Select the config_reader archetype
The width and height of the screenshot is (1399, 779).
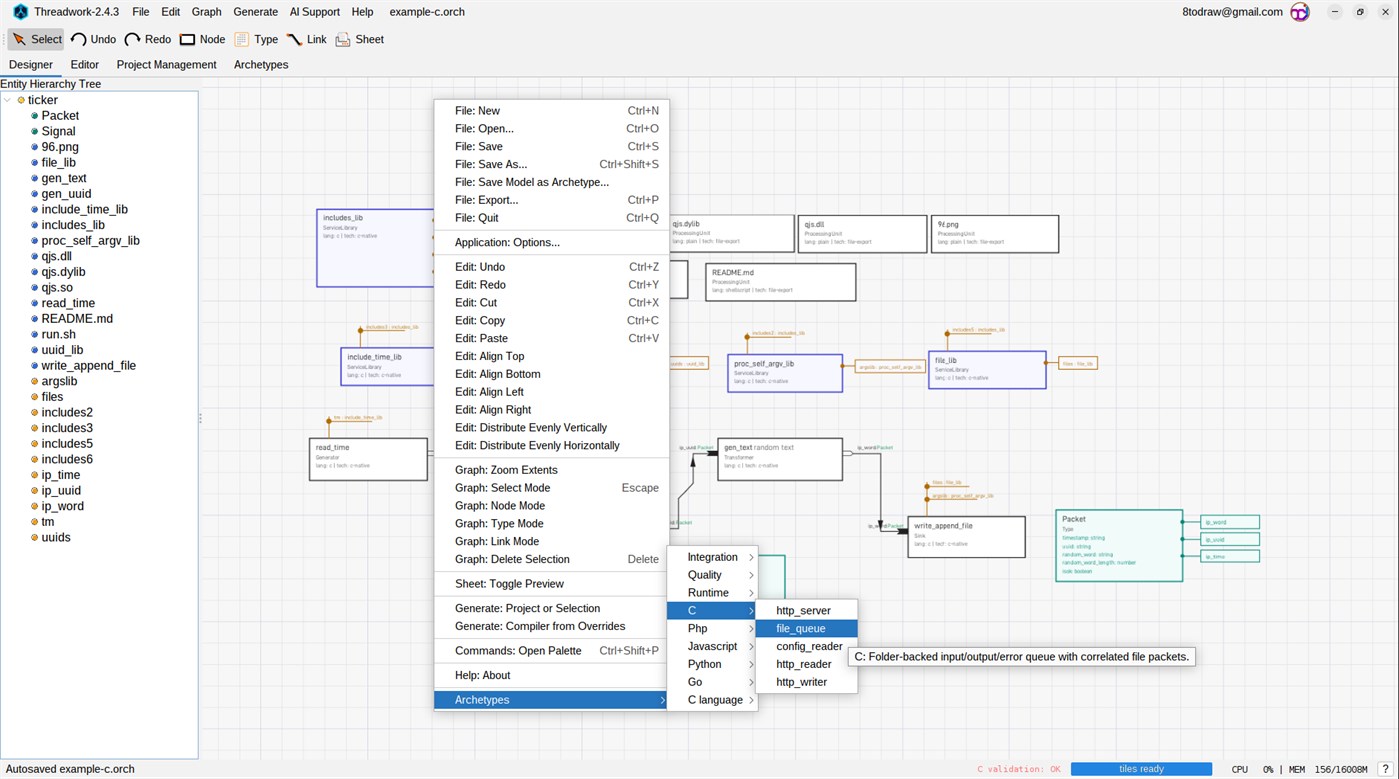click(805, 647)
